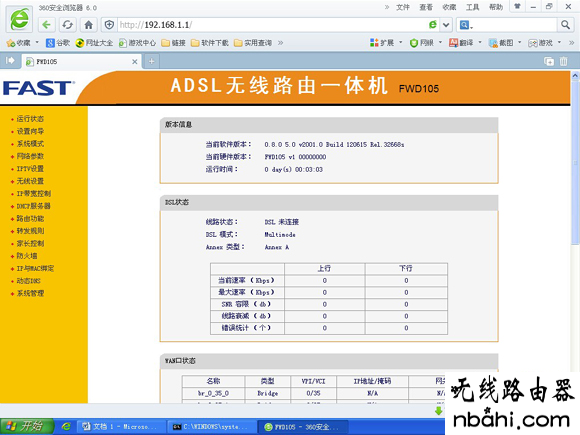This screenshot has height=435, width=580.
Task: Expand DHCP服务器 in router sidebar
Action: click(x=33, y=206)
